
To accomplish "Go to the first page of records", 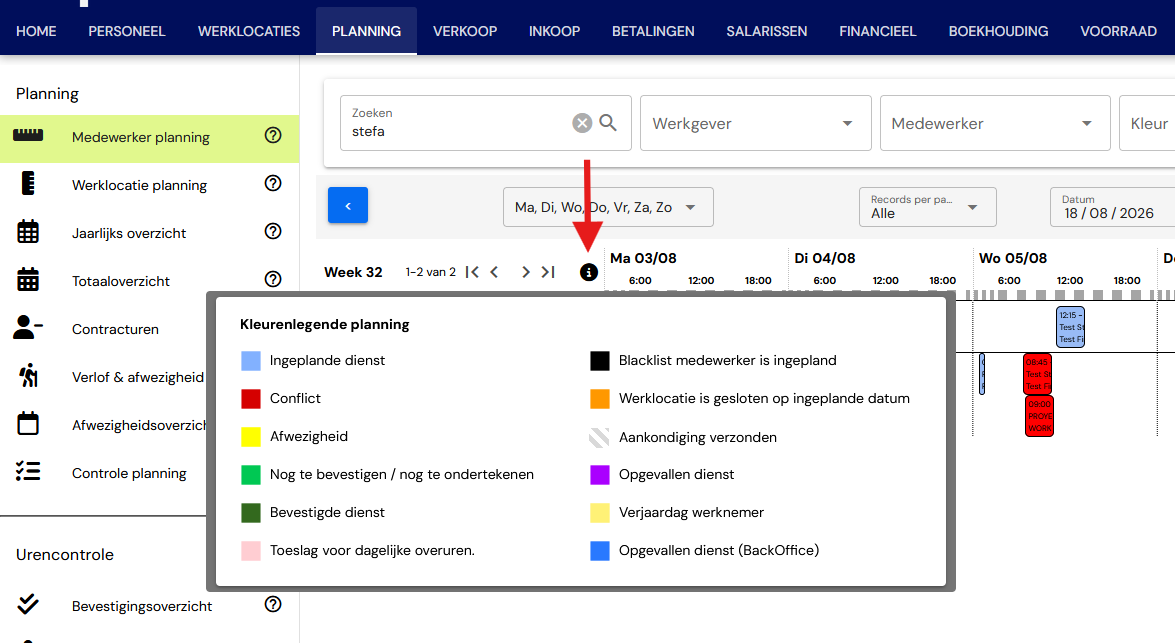I will coord(471,272).
